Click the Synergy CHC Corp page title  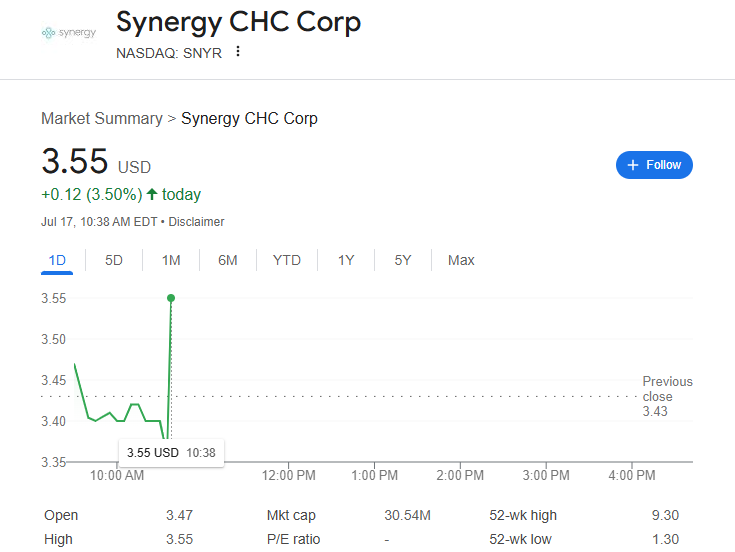tap(238, 22)
